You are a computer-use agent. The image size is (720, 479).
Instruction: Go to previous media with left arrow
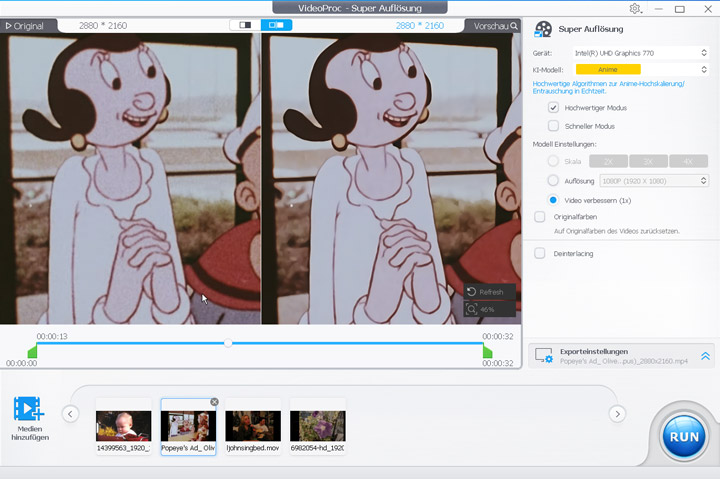pos(70,414)
